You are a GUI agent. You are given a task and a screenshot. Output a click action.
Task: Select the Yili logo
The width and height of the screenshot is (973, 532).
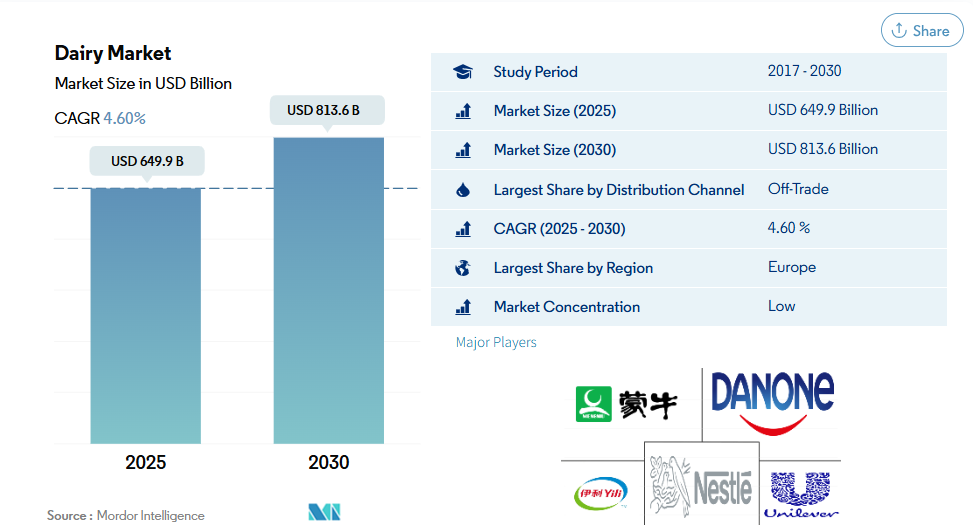pos(600,494)
